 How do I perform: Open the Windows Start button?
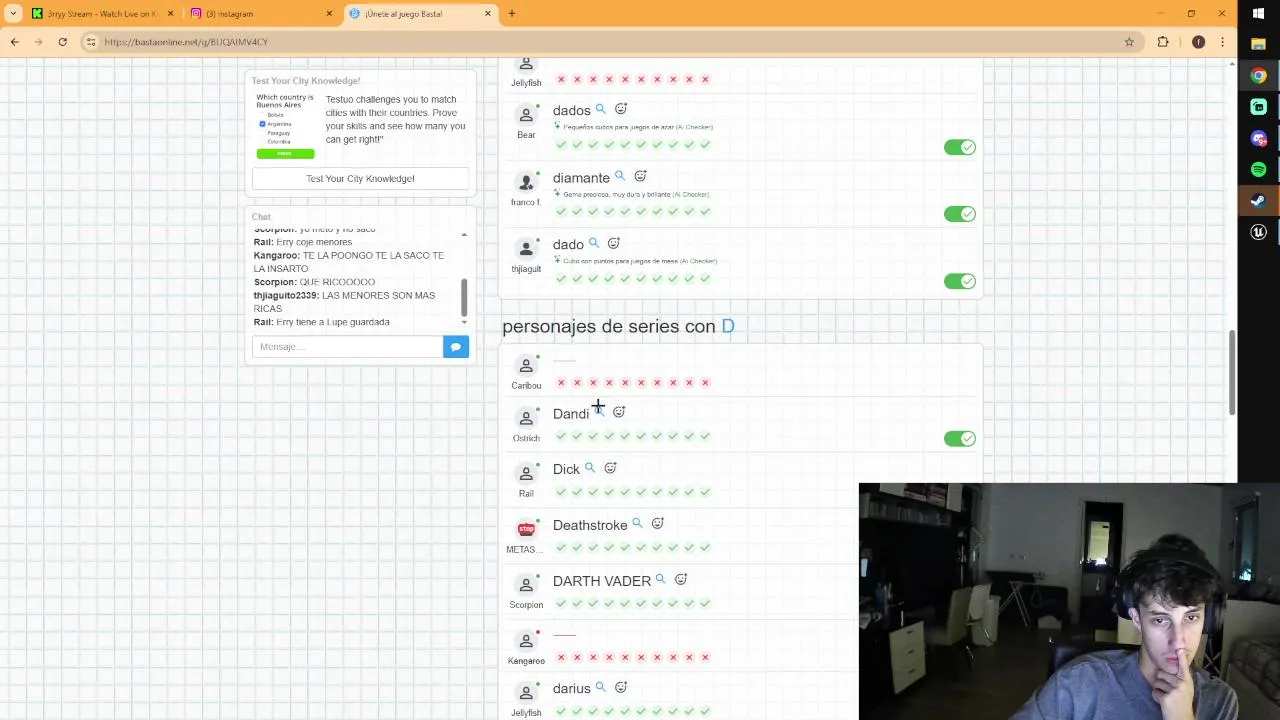point(1259,13)
